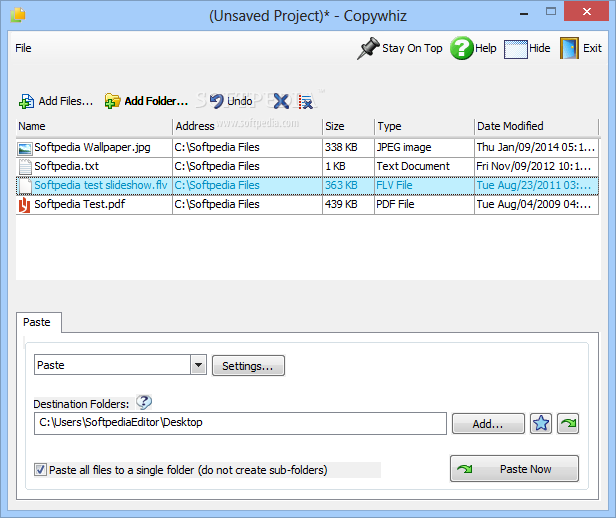Click the Tue Aug/23/2011 date cell
This screenshot has width=616, height=518.
pyautogui.click(x=534, y=185)
